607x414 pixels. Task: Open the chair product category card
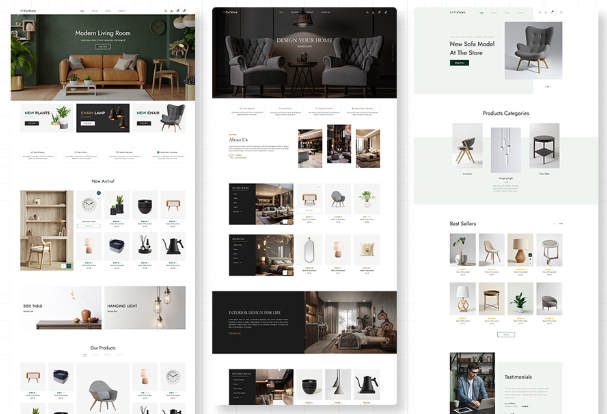467,146
